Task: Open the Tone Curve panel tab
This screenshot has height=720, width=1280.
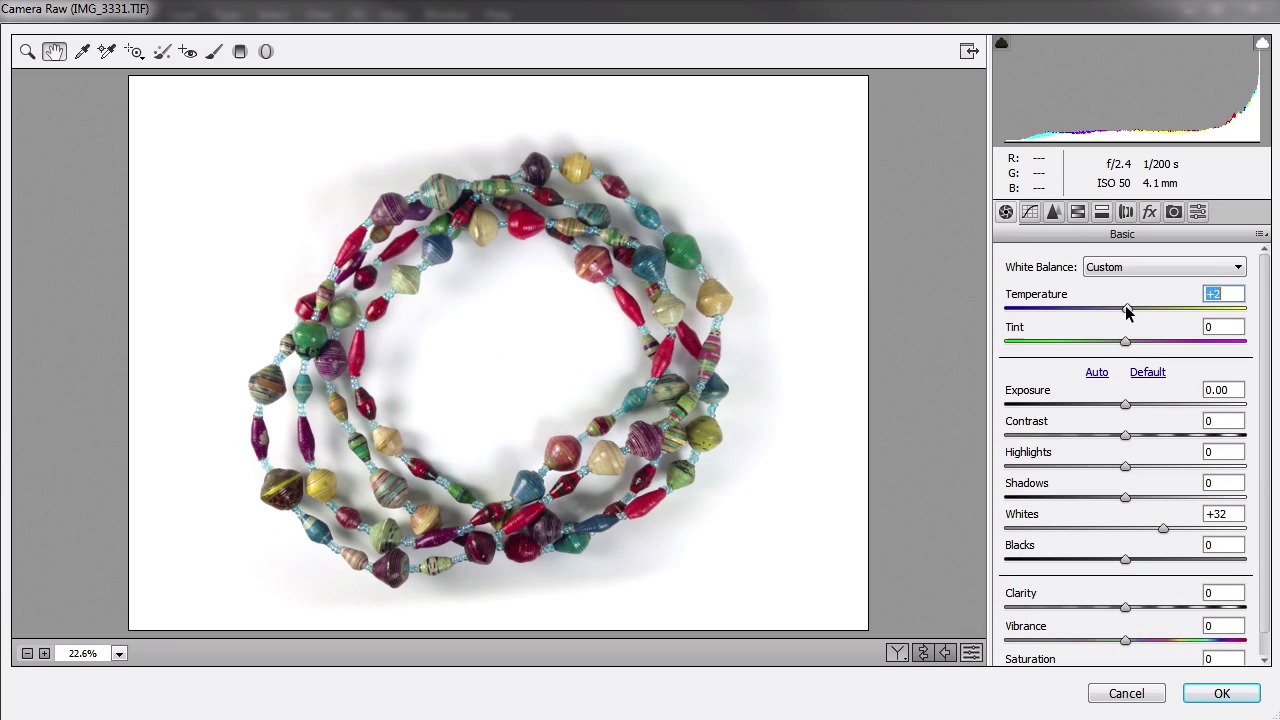Action: [1030, 212]
